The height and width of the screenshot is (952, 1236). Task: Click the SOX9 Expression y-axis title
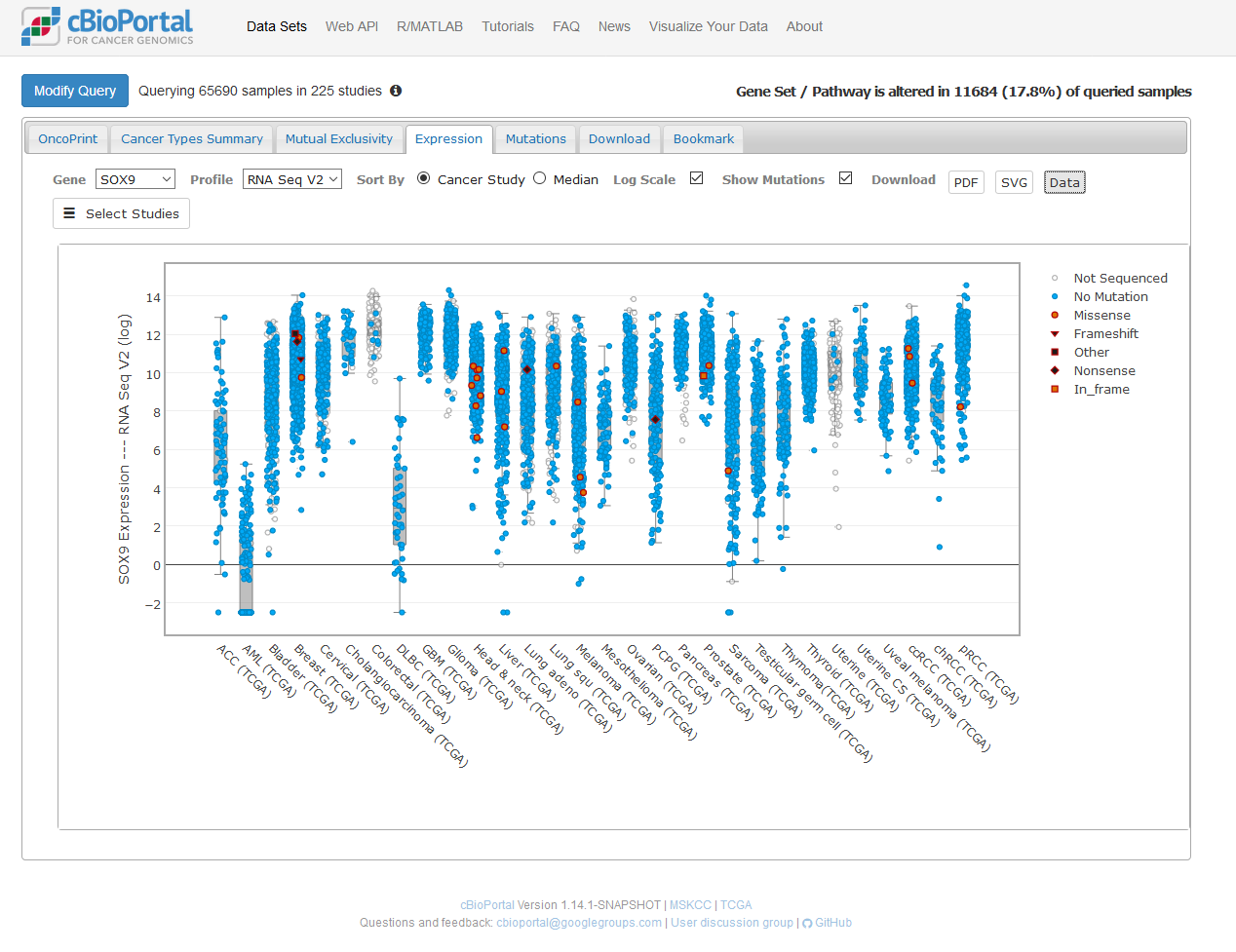pos(124,449)
